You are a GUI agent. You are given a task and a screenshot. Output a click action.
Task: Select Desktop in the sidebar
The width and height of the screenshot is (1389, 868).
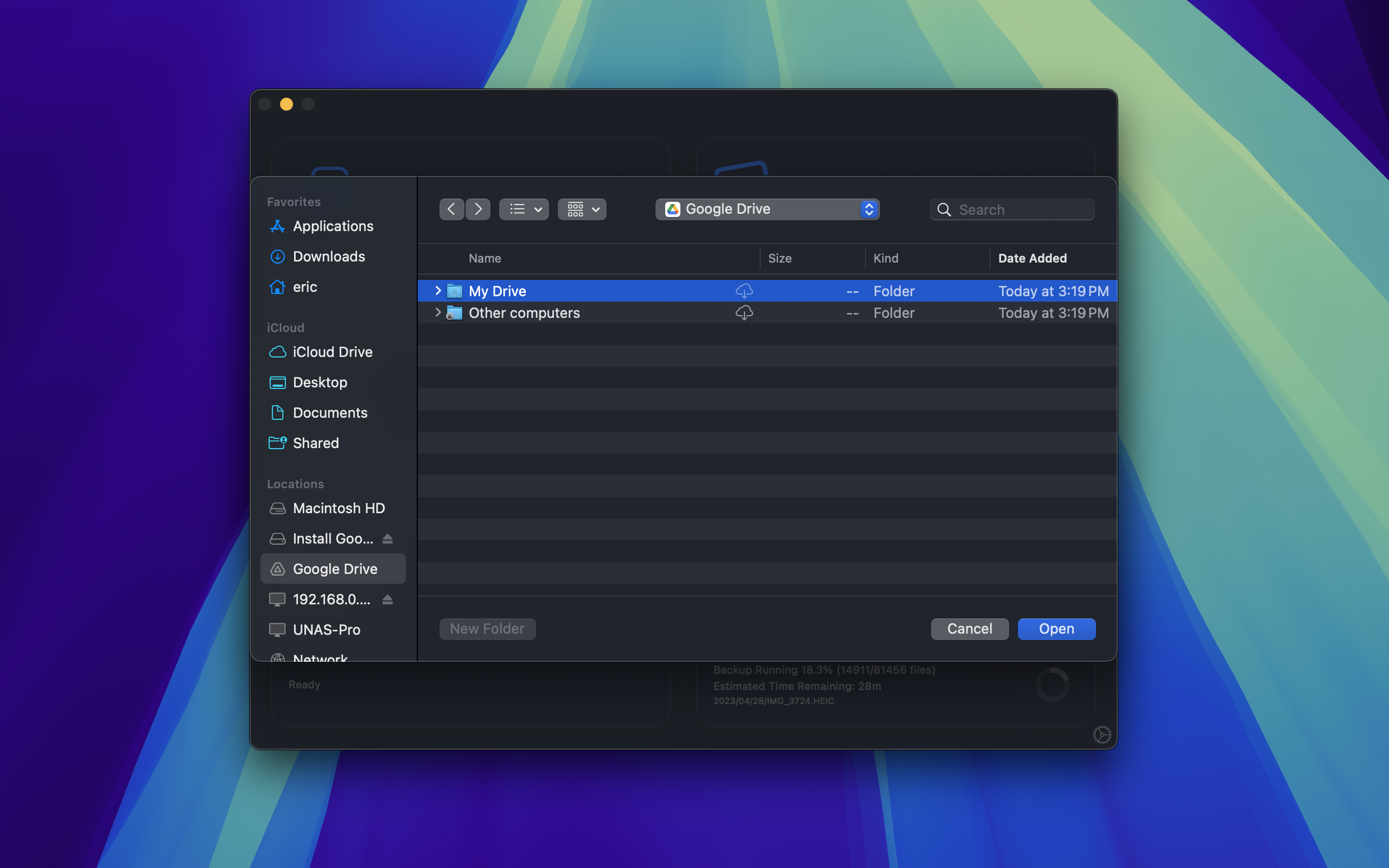click(x=333, y=382)
